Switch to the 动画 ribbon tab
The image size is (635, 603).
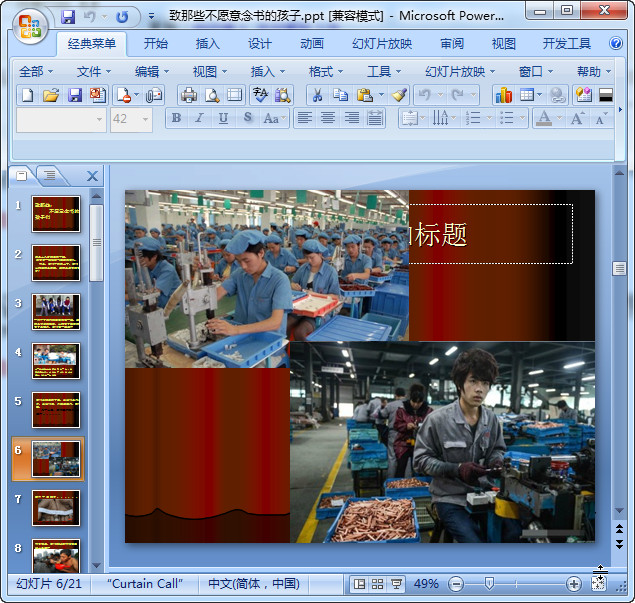(x=311, y=44)
